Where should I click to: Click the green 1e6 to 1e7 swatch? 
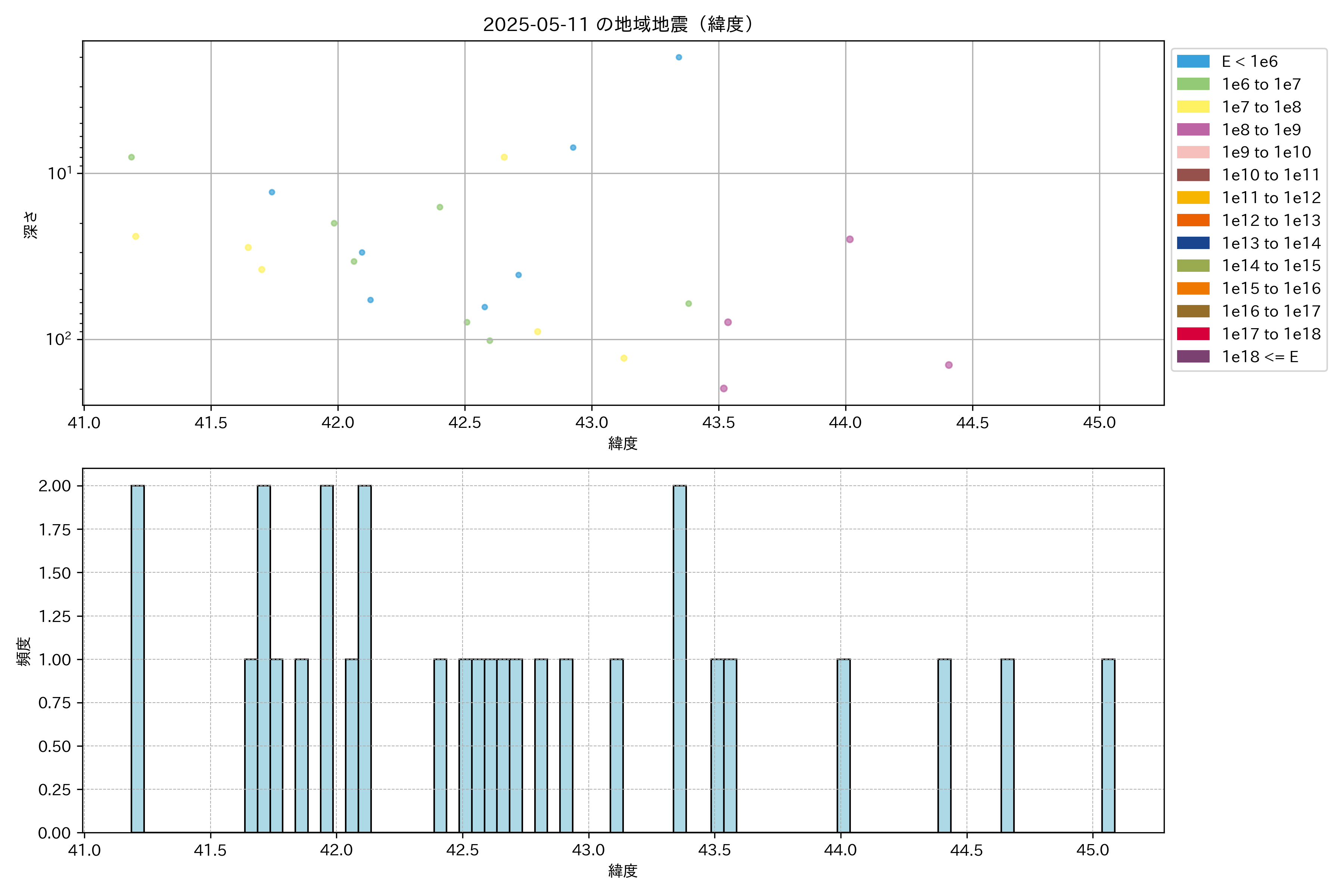[x=1192, y=84]
